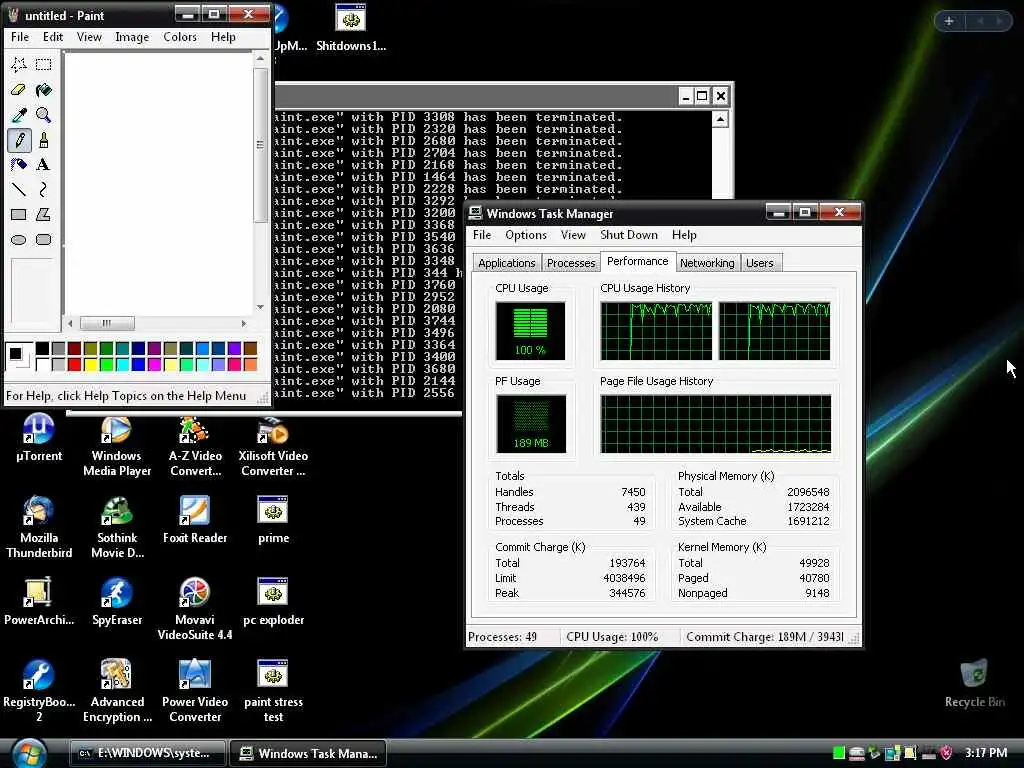
Task: Open Task Manager's Options menu
Action: [526, 235]
